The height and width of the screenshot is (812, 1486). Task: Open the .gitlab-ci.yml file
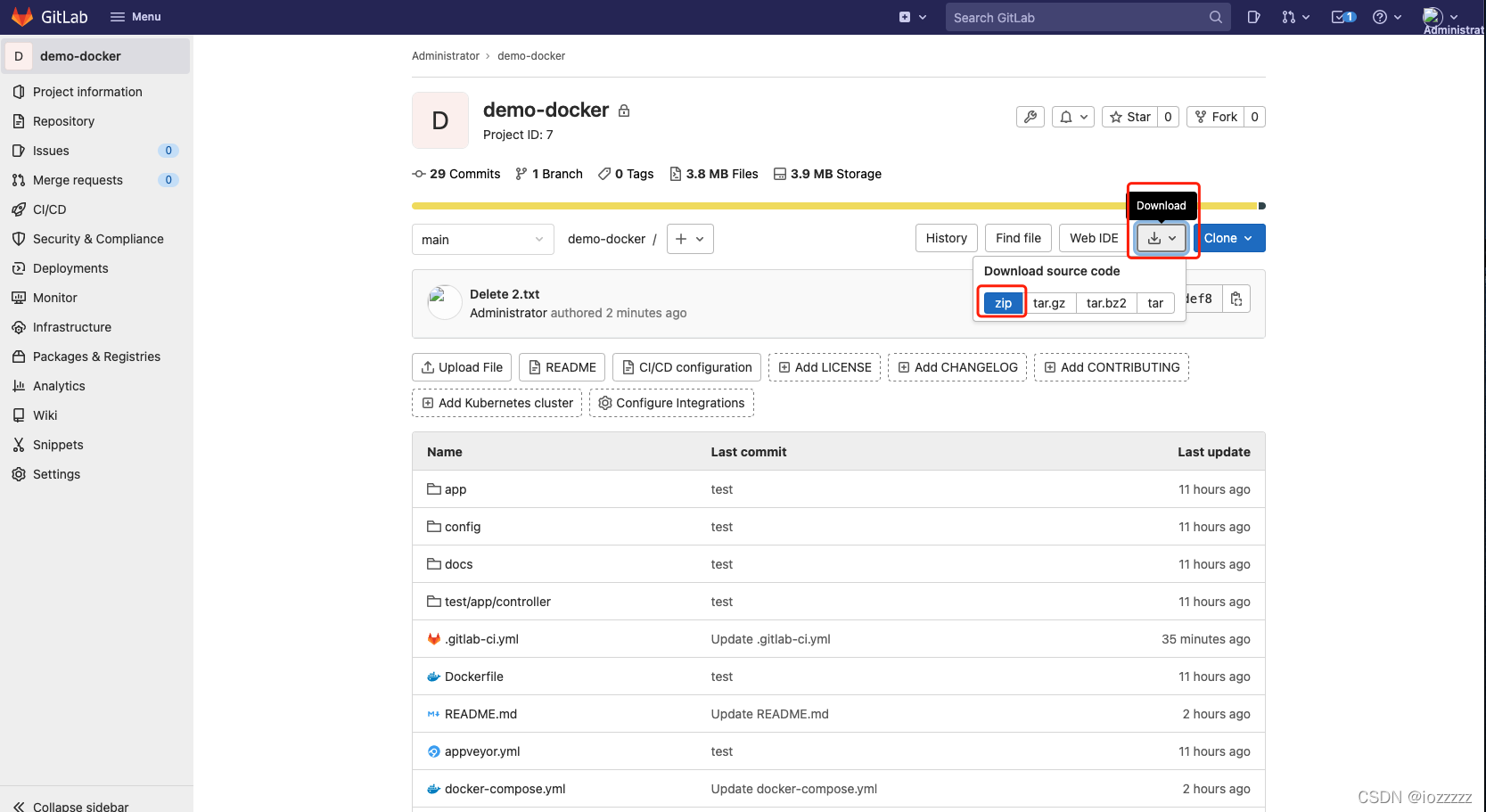click(481, 639)
